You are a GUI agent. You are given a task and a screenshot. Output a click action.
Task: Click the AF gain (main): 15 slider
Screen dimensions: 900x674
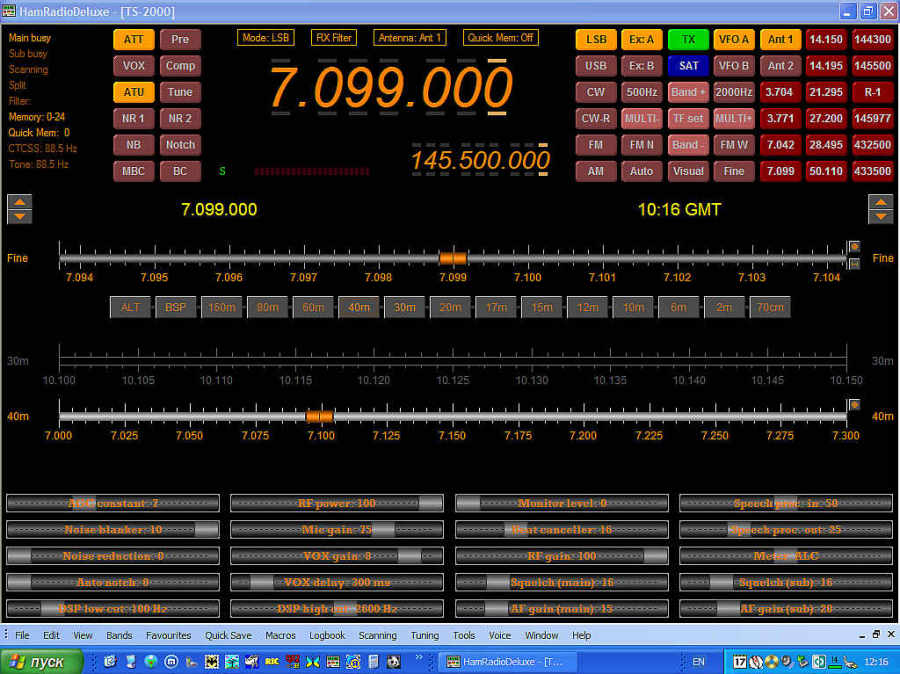[562, 609]
